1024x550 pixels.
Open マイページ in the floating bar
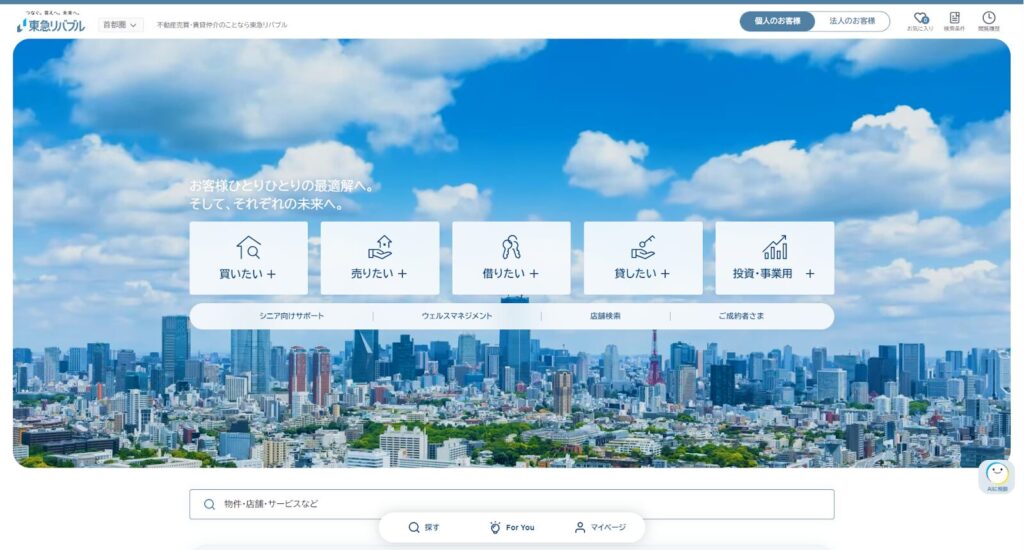click(600, 527)
